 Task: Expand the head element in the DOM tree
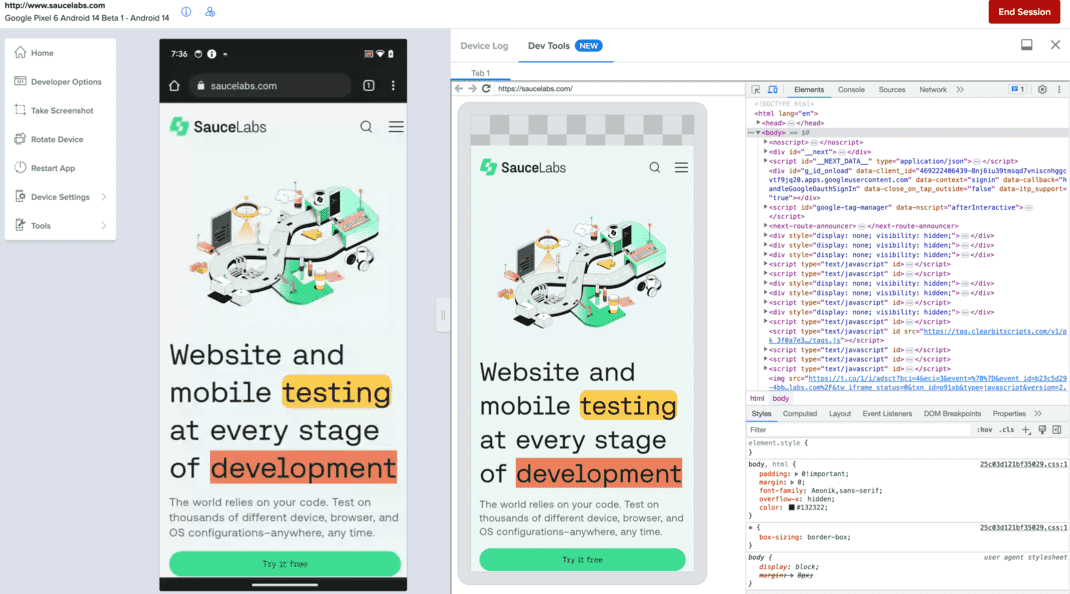click(x=757, y=123)
